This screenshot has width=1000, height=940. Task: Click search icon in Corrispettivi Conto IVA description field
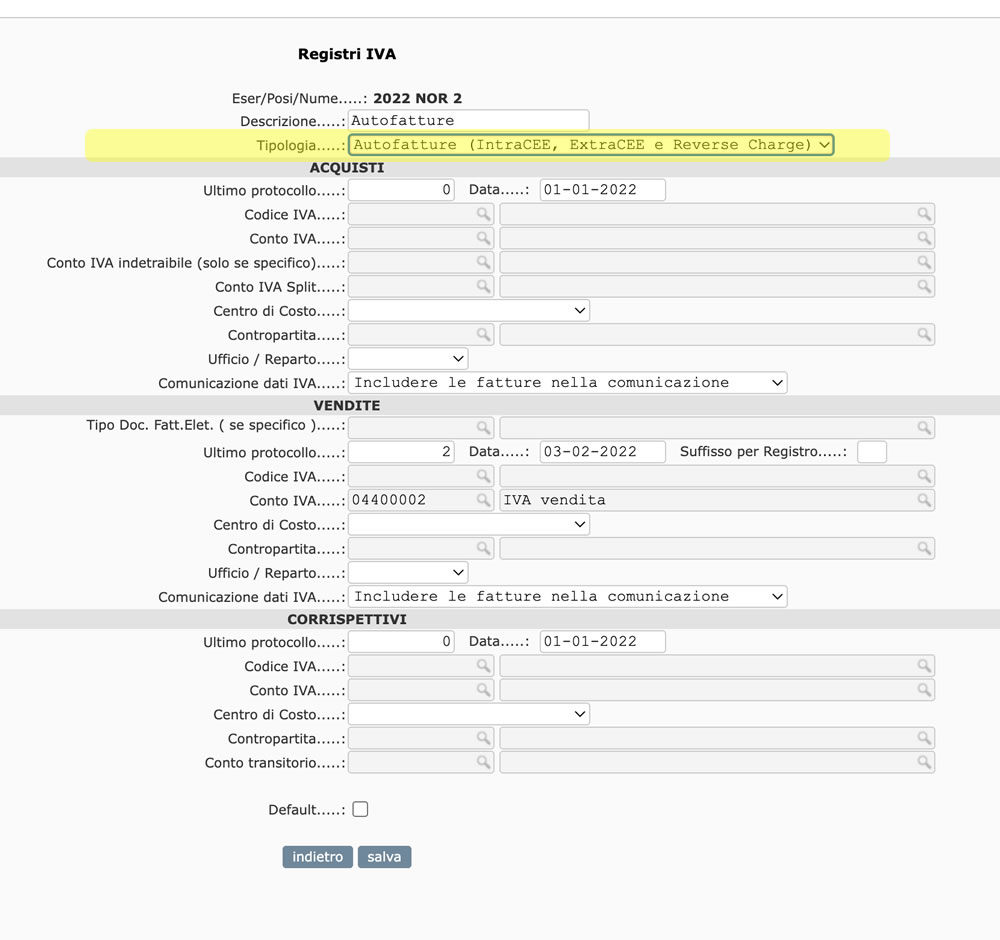tap(924, 690)
